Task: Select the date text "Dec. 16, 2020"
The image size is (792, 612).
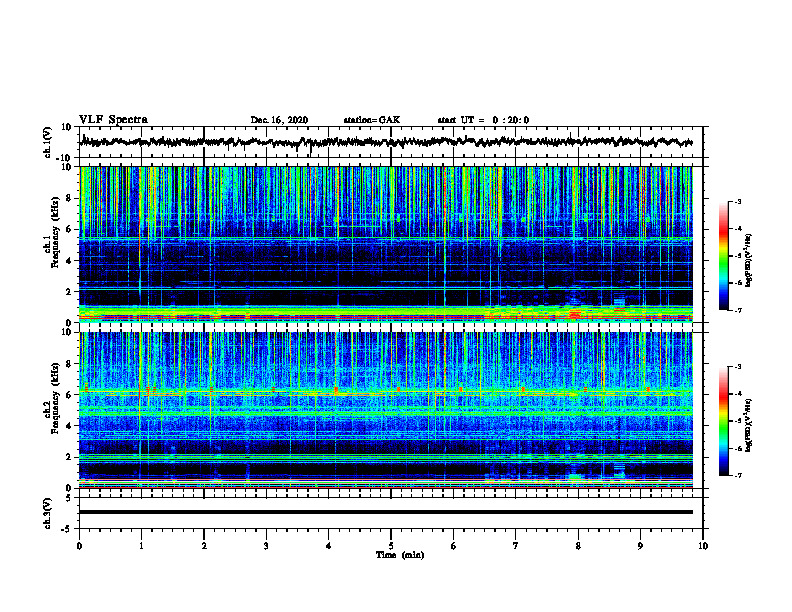Action: point(279,120)
